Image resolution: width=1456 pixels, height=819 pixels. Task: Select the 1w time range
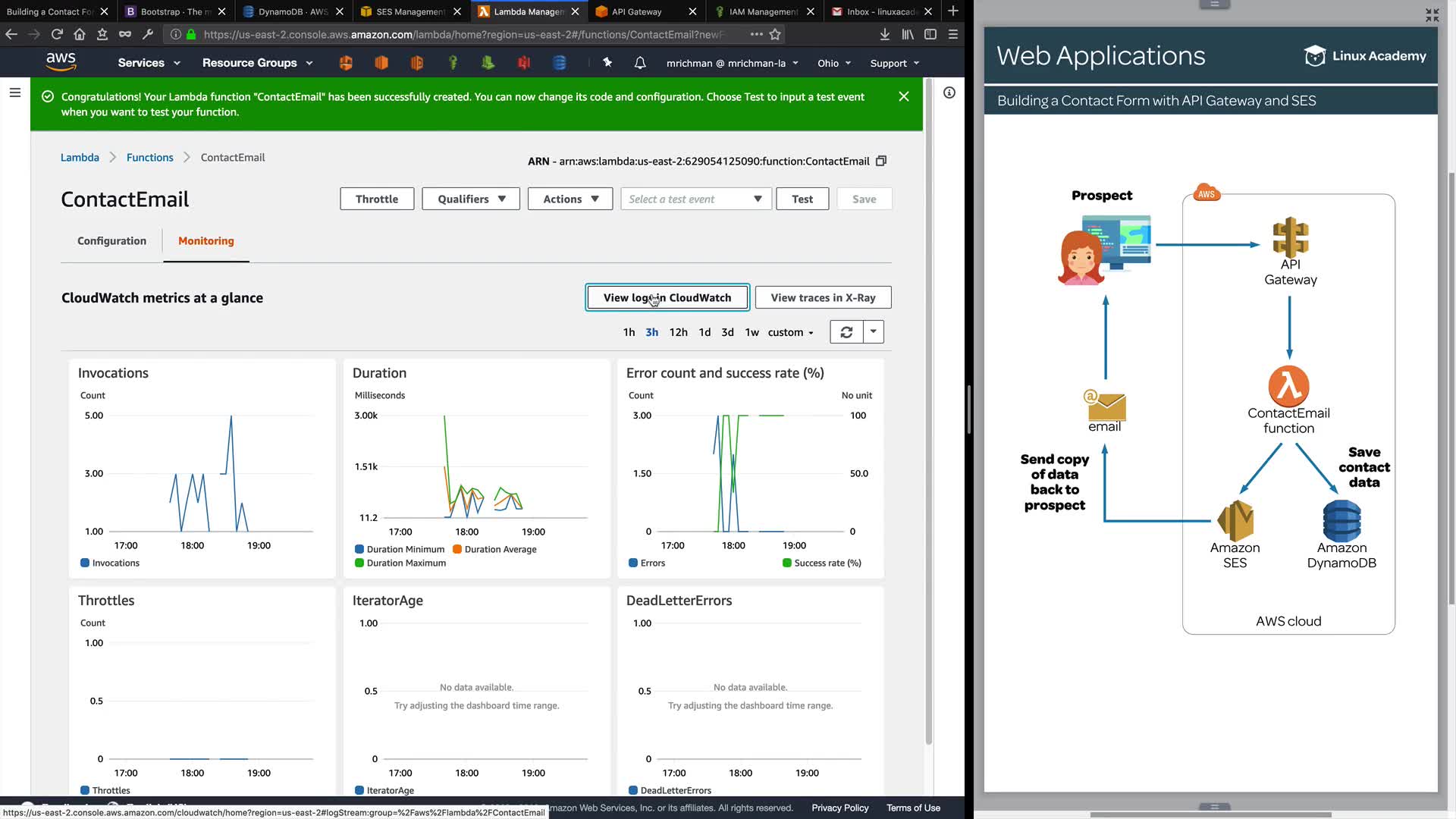[x=752, y=332]
